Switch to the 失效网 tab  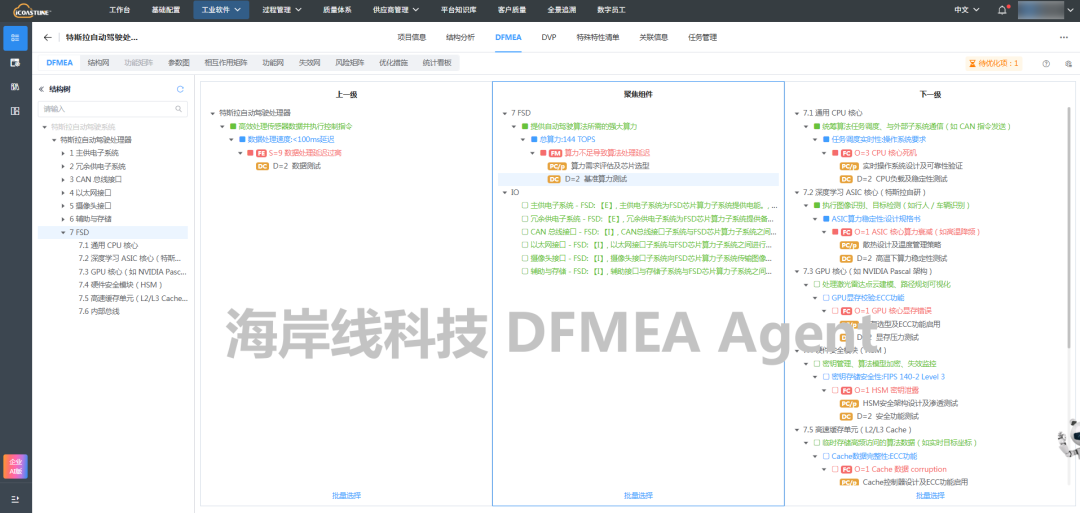coord(309,62)
